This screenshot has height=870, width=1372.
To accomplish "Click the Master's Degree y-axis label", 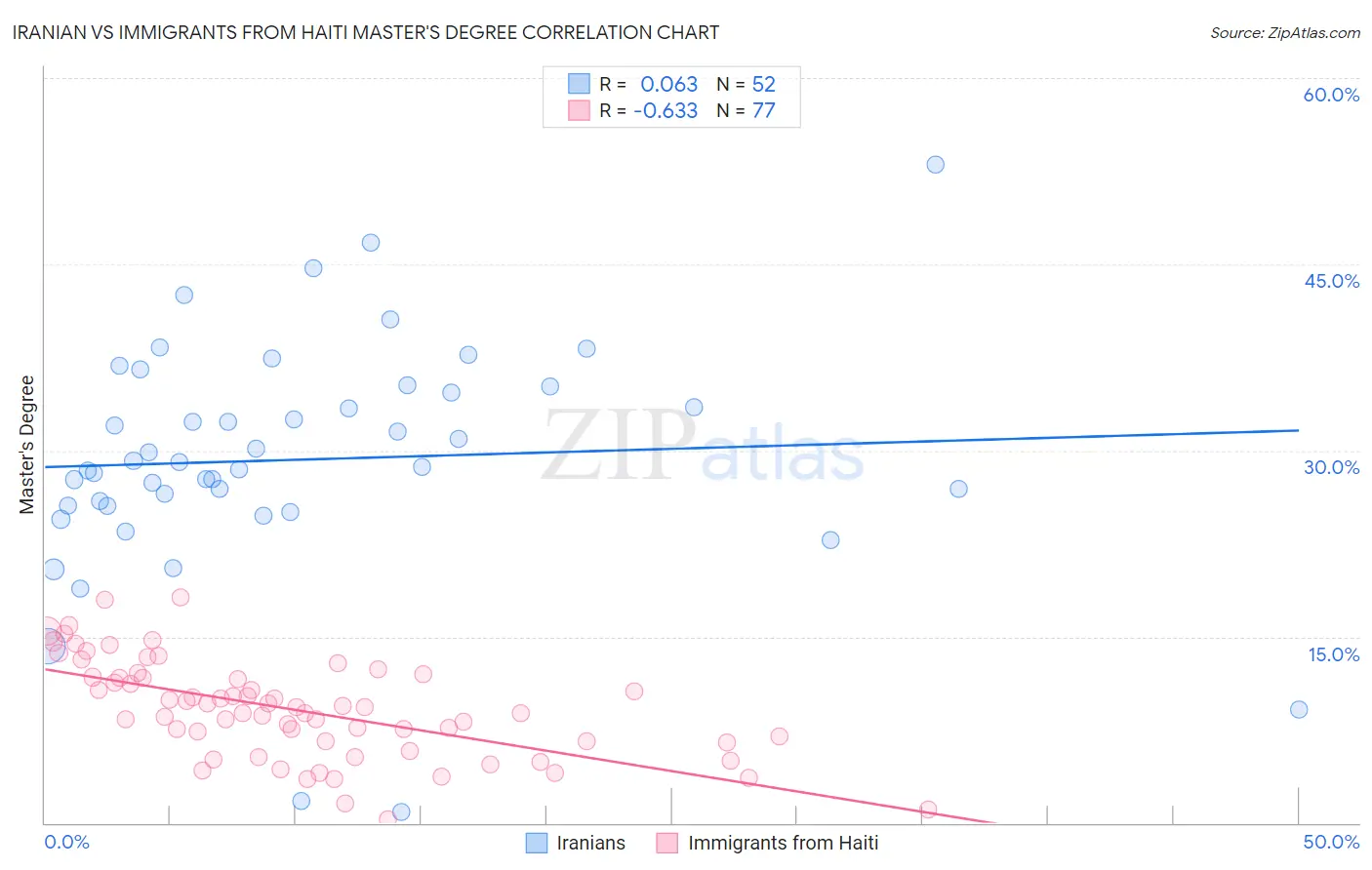I will coord(27,445).
